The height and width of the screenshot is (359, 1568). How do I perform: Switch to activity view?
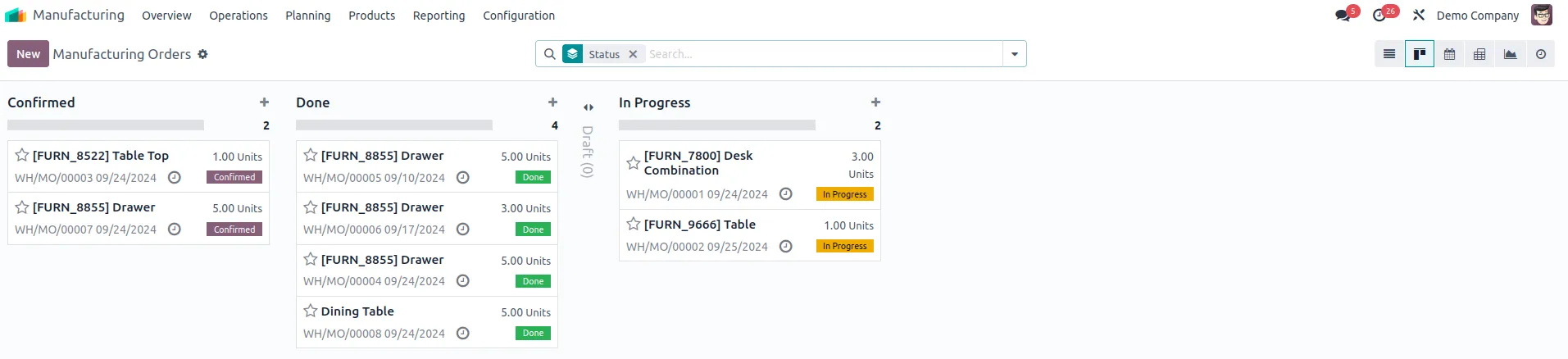click(1541, 54)
